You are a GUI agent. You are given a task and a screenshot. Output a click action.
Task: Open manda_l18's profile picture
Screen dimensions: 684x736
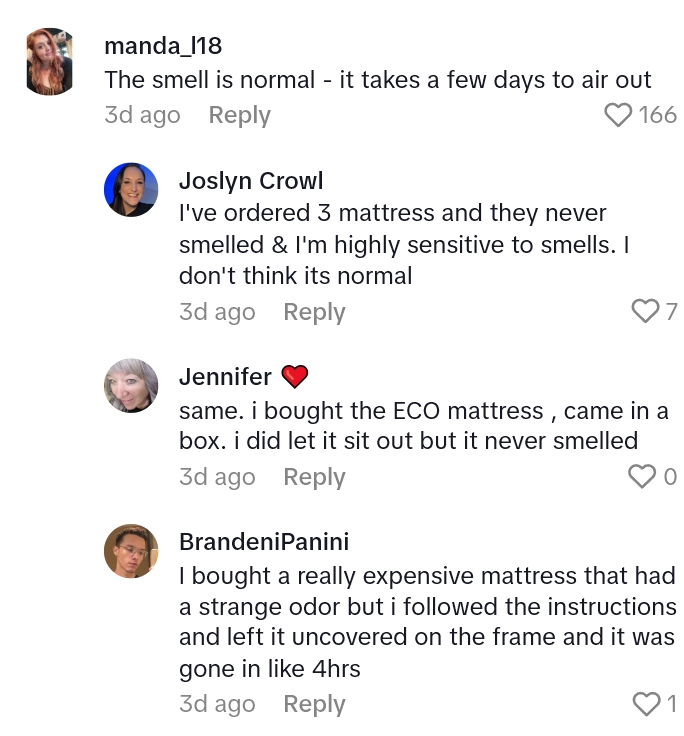(x=49, y=62)
